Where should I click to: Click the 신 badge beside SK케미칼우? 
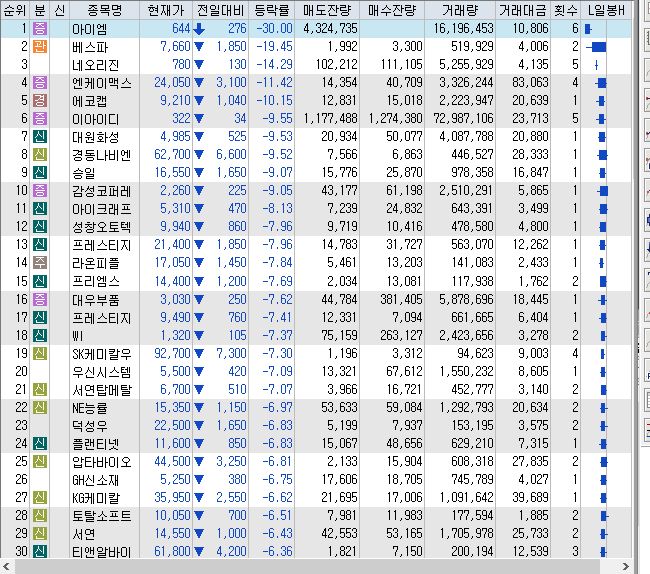coord(40,354)
